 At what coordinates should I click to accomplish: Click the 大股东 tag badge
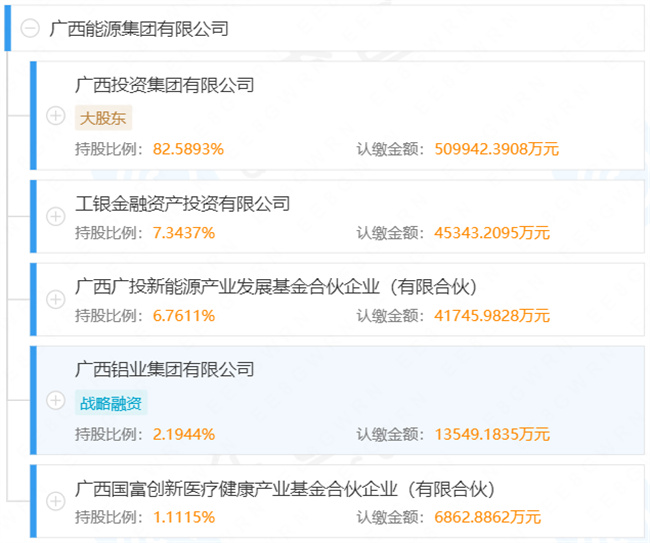click(x=103, y=118)
